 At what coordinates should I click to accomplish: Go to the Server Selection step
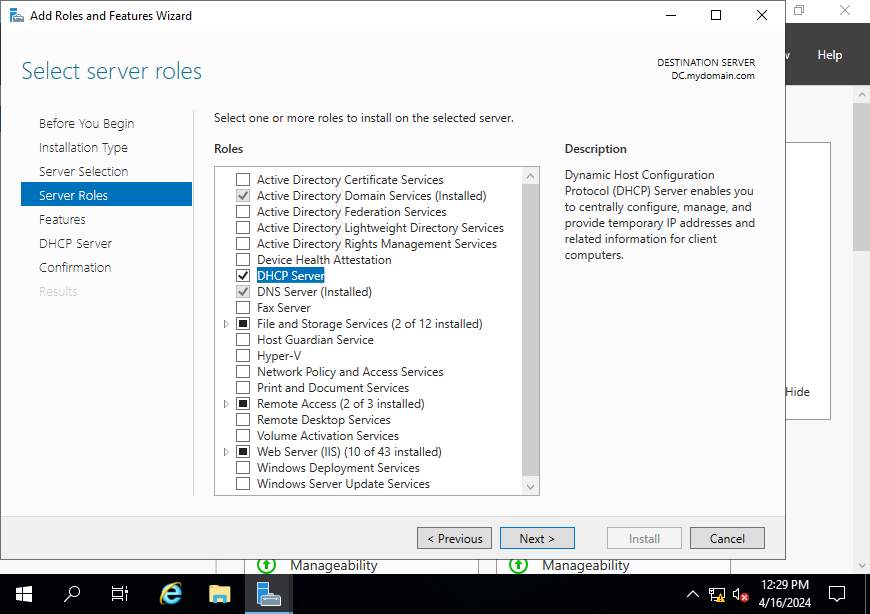[x=84, y=171]
